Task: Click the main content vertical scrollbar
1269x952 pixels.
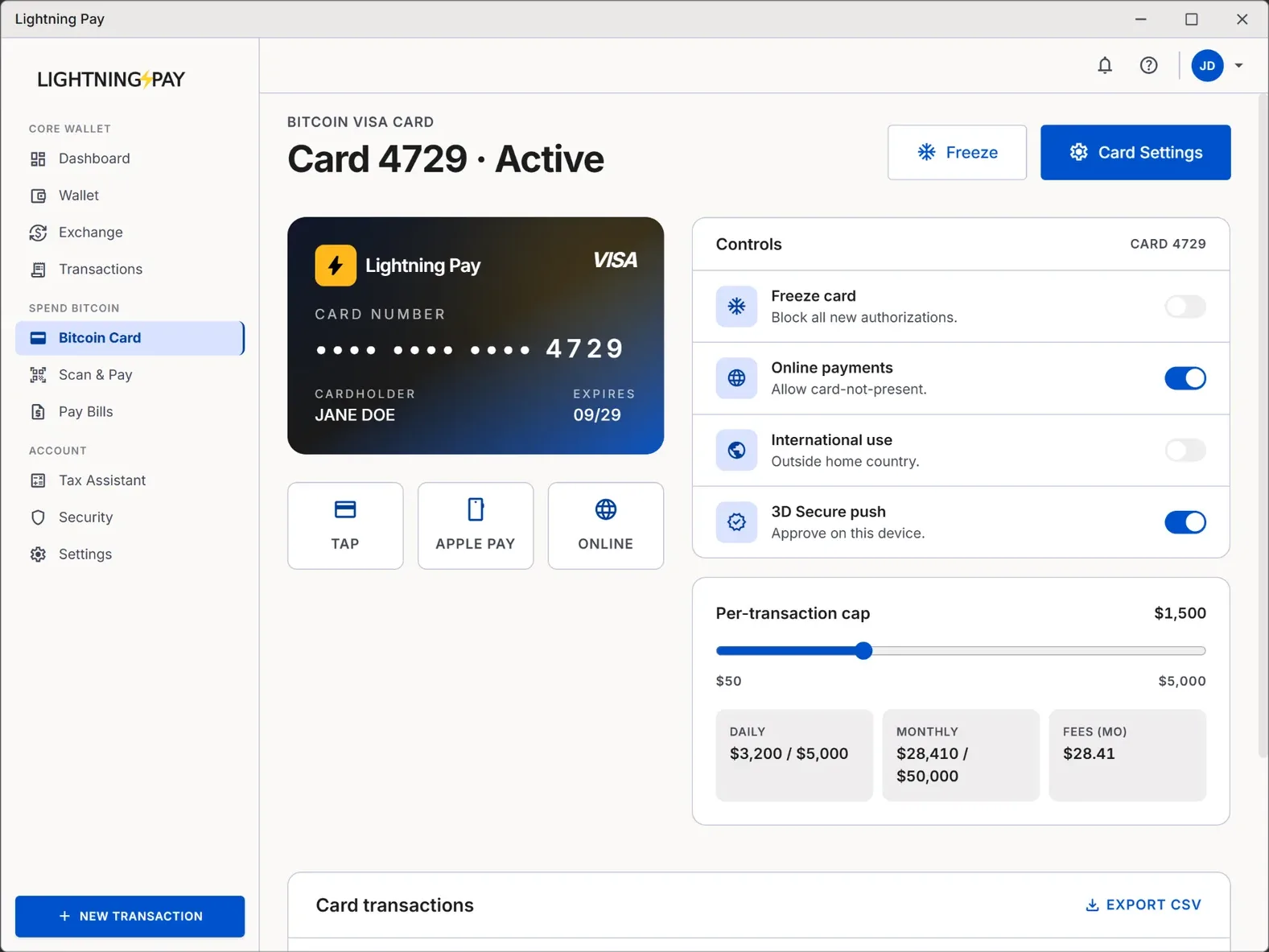Action: tap(1263, 426)
